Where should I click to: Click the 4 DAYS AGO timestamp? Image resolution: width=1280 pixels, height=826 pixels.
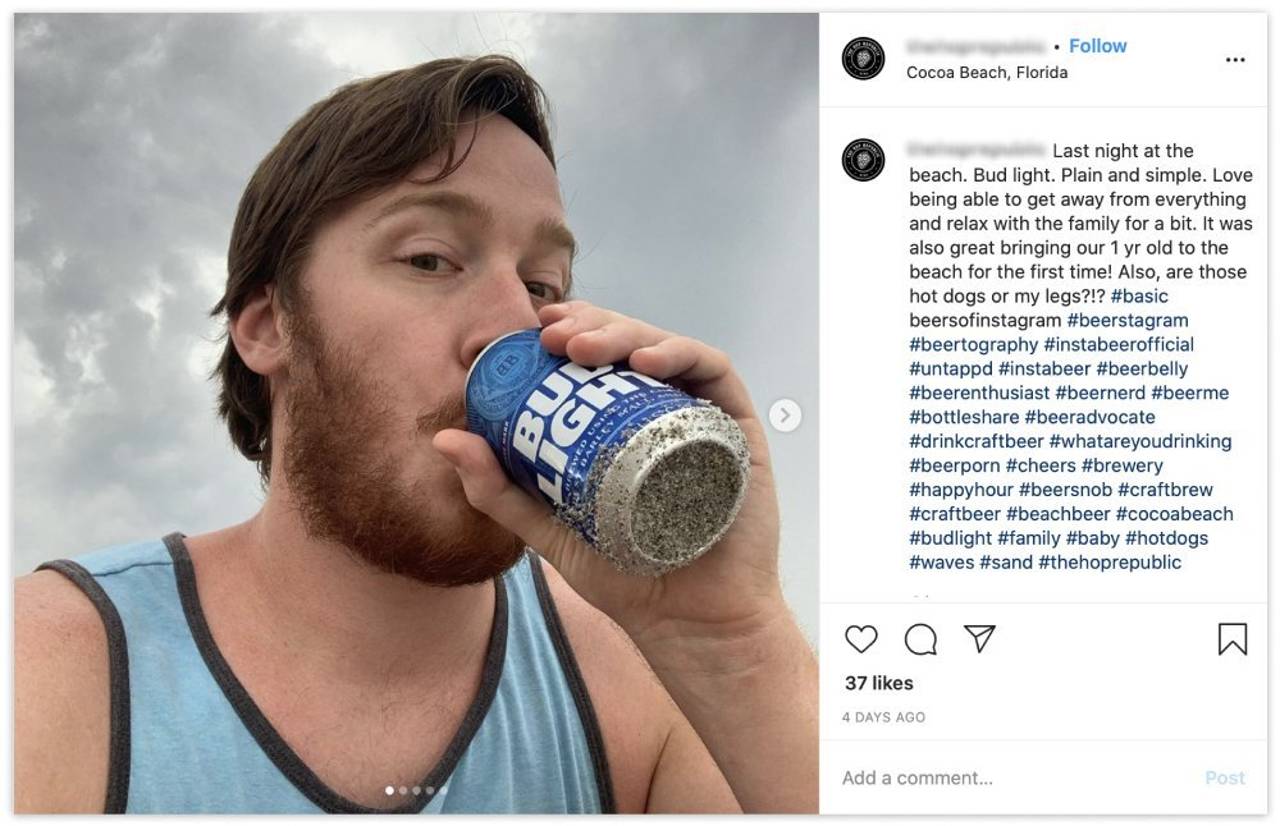click(883, 717)
